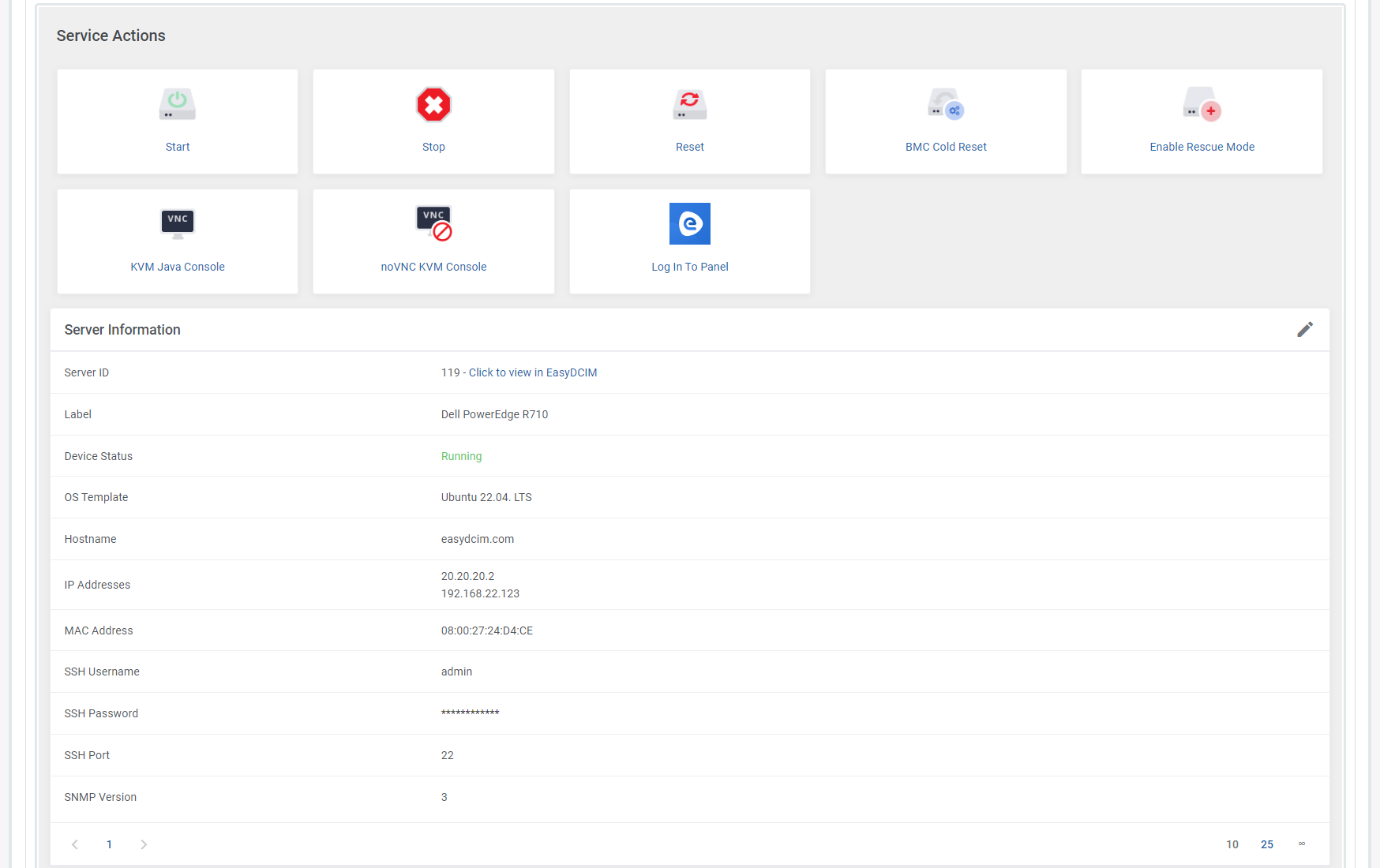Image resolution: width=1380 pixels, height=868 pixels.
Task: Select the Reset action icon
Action: tap(689, 104)
